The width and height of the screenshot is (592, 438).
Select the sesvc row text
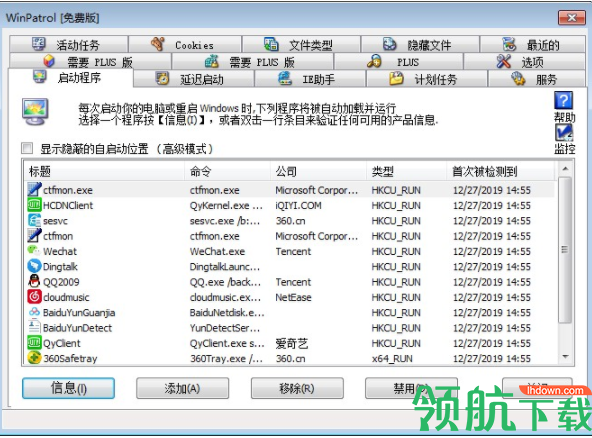pos(56,221)
